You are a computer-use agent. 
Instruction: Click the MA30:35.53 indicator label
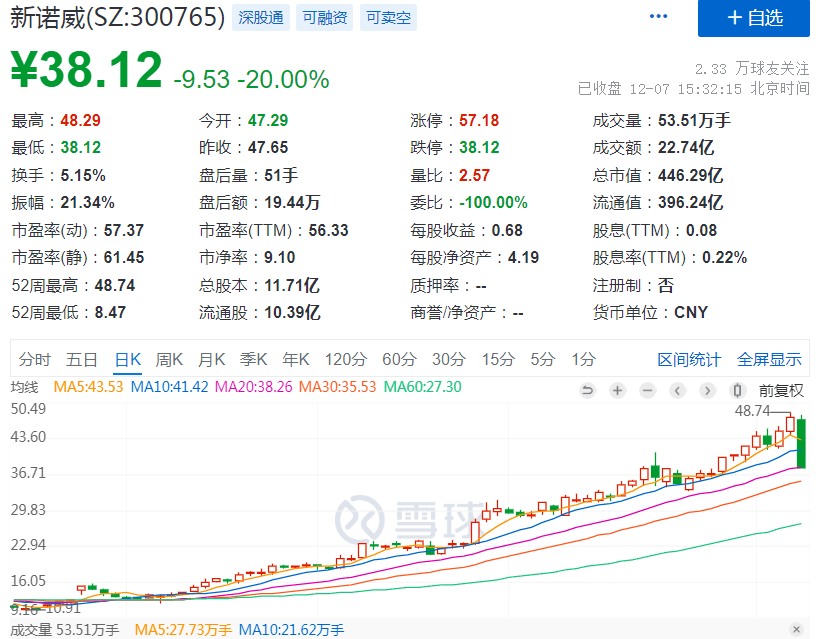pos(338,387)
